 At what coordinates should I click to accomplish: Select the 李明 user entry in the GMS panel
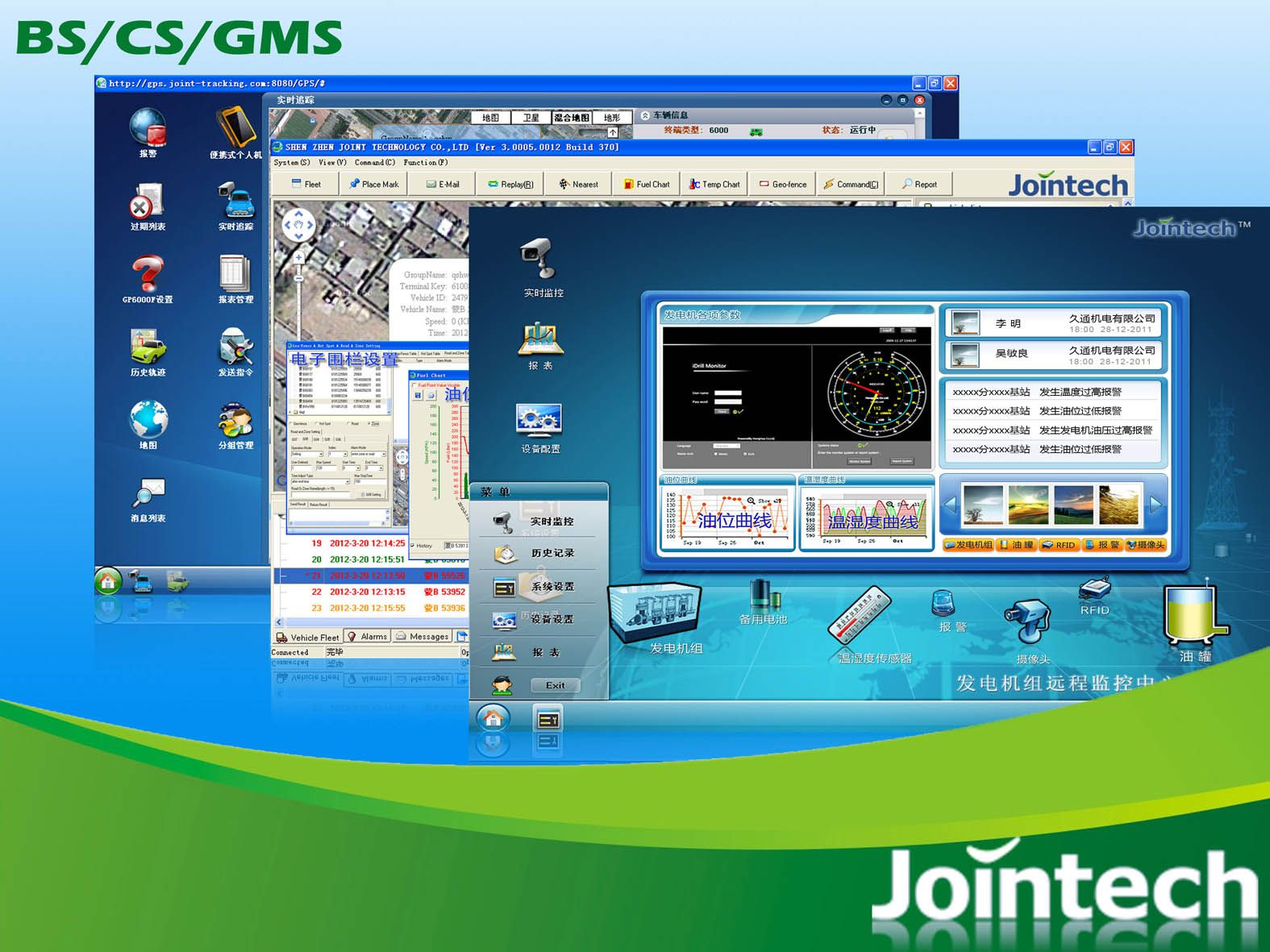(1053, 324)
